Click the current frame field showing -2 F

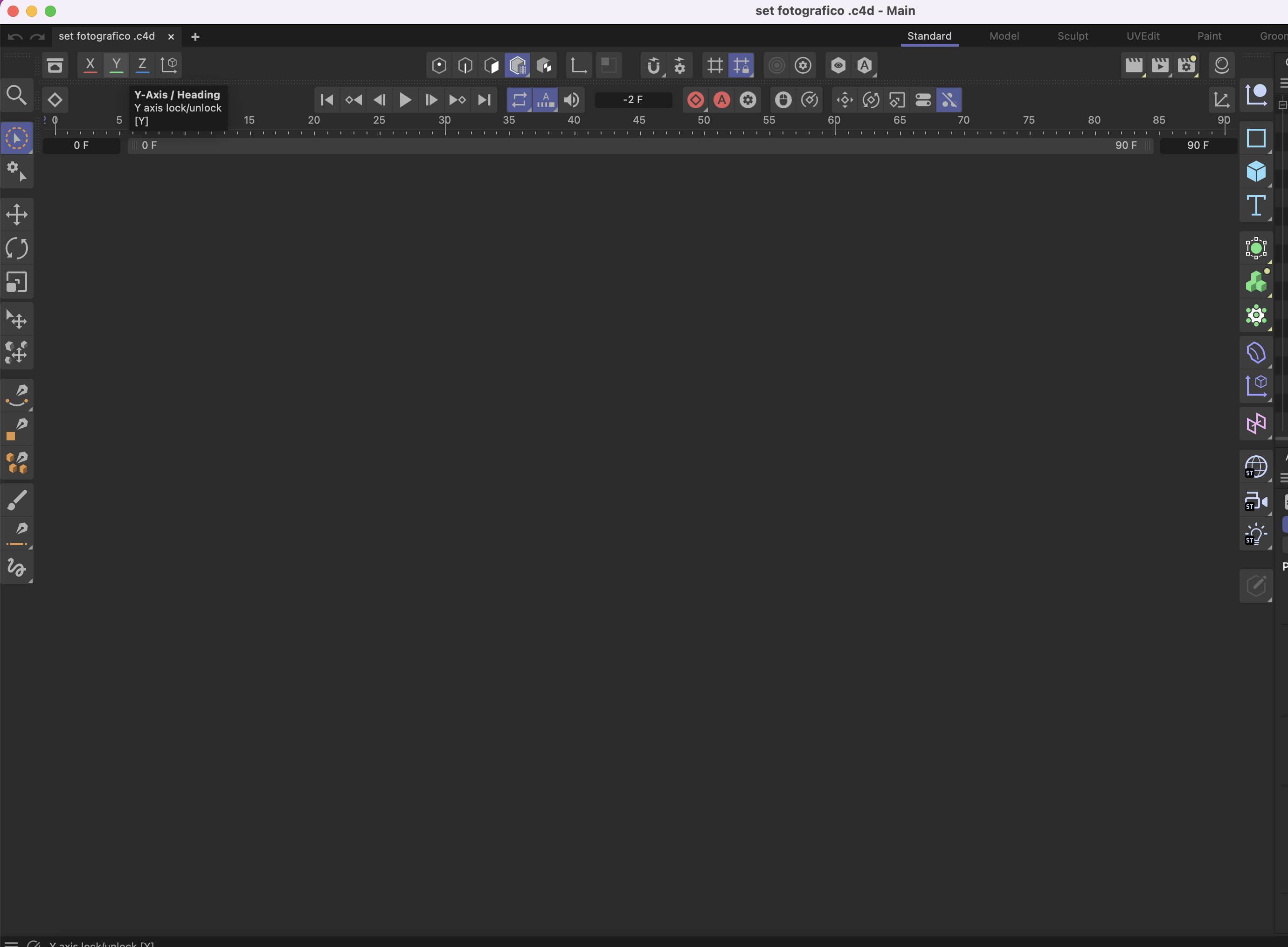click(x=632, y=100)
